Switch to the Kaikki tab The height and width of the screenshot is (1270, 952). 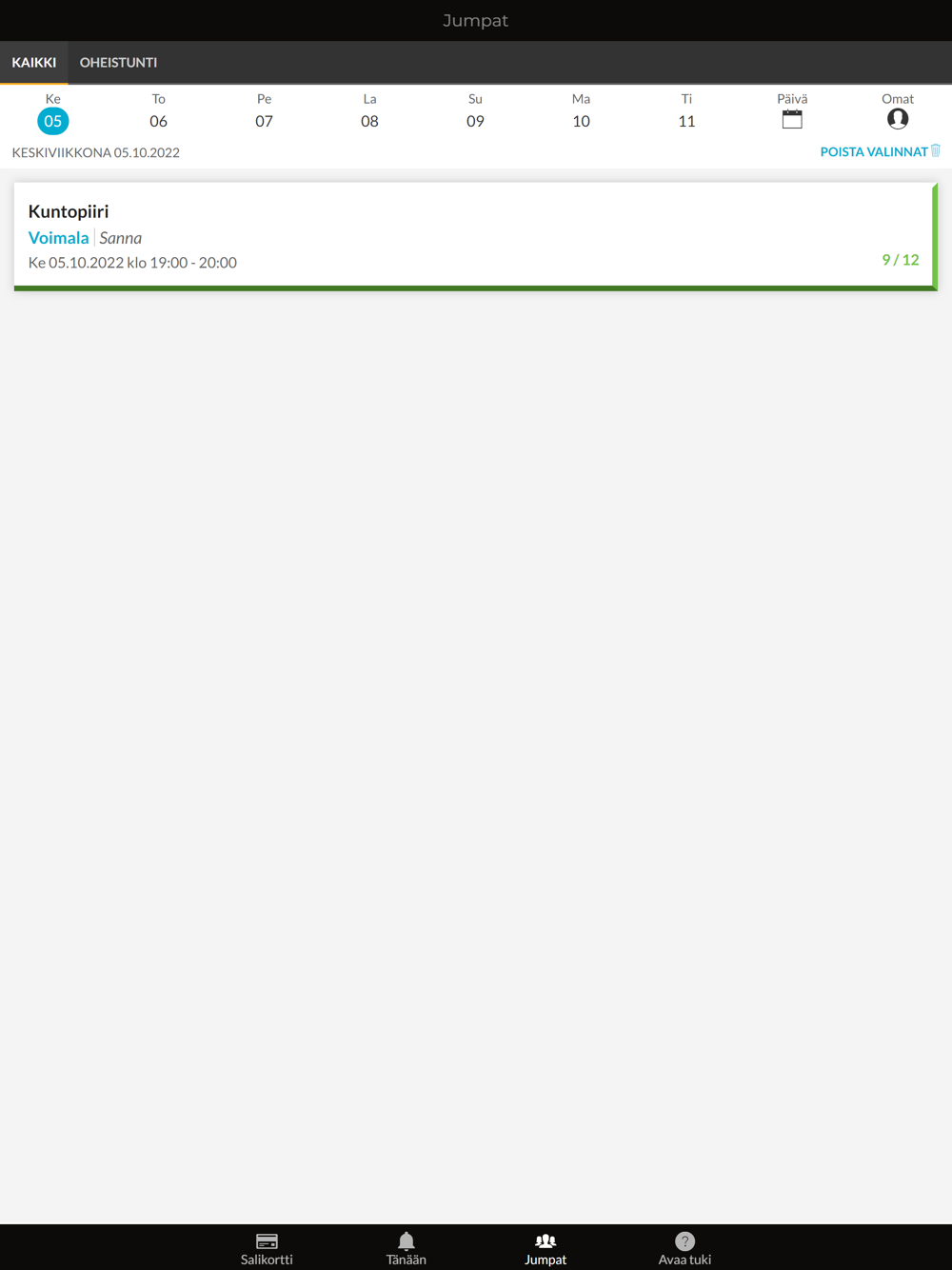34,62
